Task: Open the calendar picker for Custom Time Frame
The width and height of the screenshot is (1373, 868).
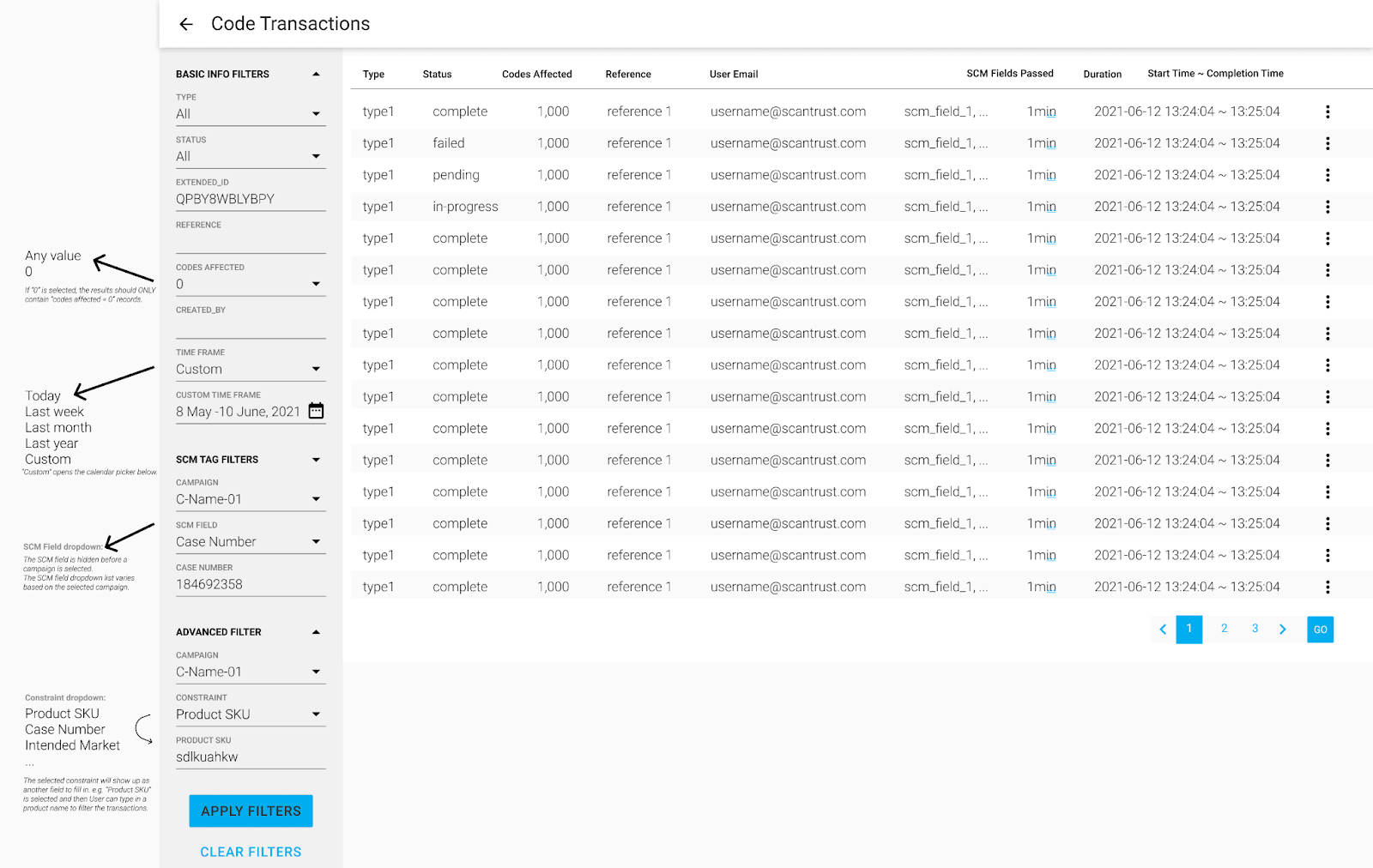Action: pos(315,411)
